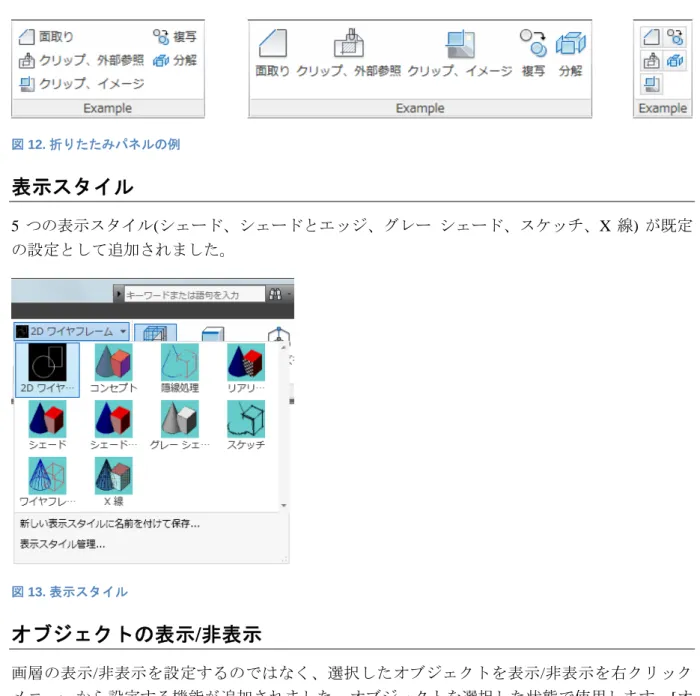Click the gallery resize grip corner
Screen dimensions: 700x696
click(x=284, y=559)
